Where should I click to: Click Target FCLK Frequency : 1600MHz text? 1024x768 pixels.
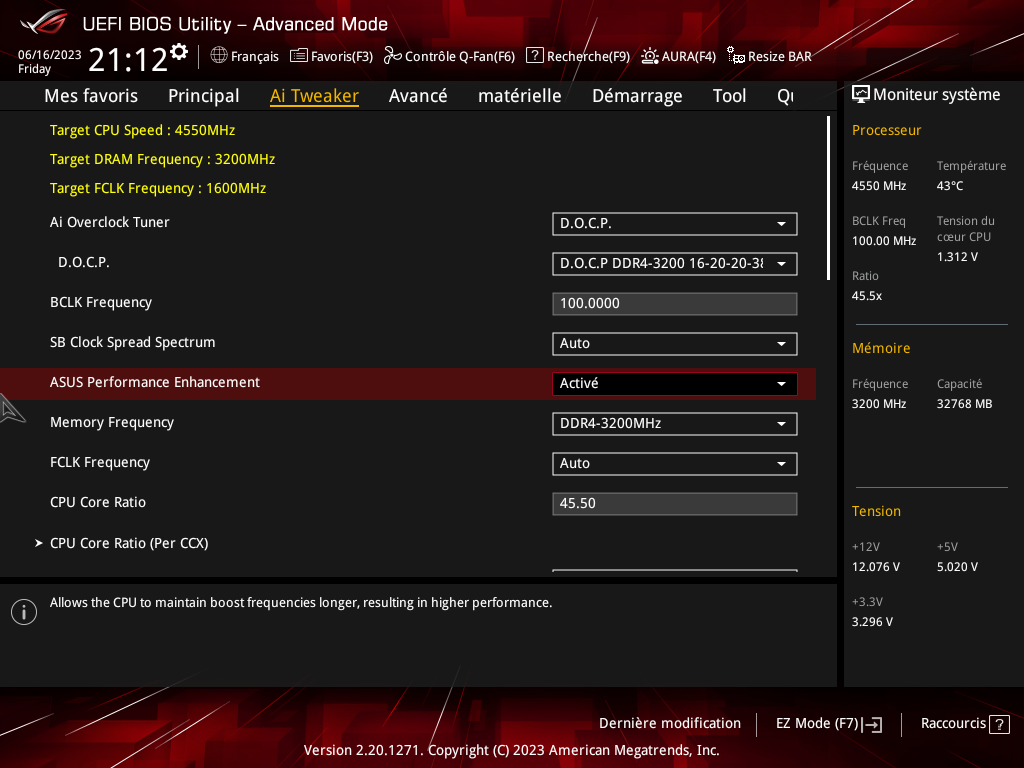pyautogui.click(x=158, y=188)
